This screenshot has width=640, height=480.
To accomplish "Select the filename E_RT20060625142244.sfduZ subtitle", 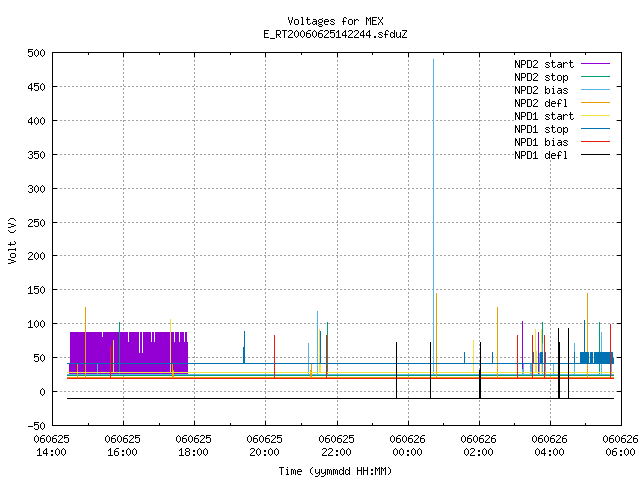I will click(335, 34).
